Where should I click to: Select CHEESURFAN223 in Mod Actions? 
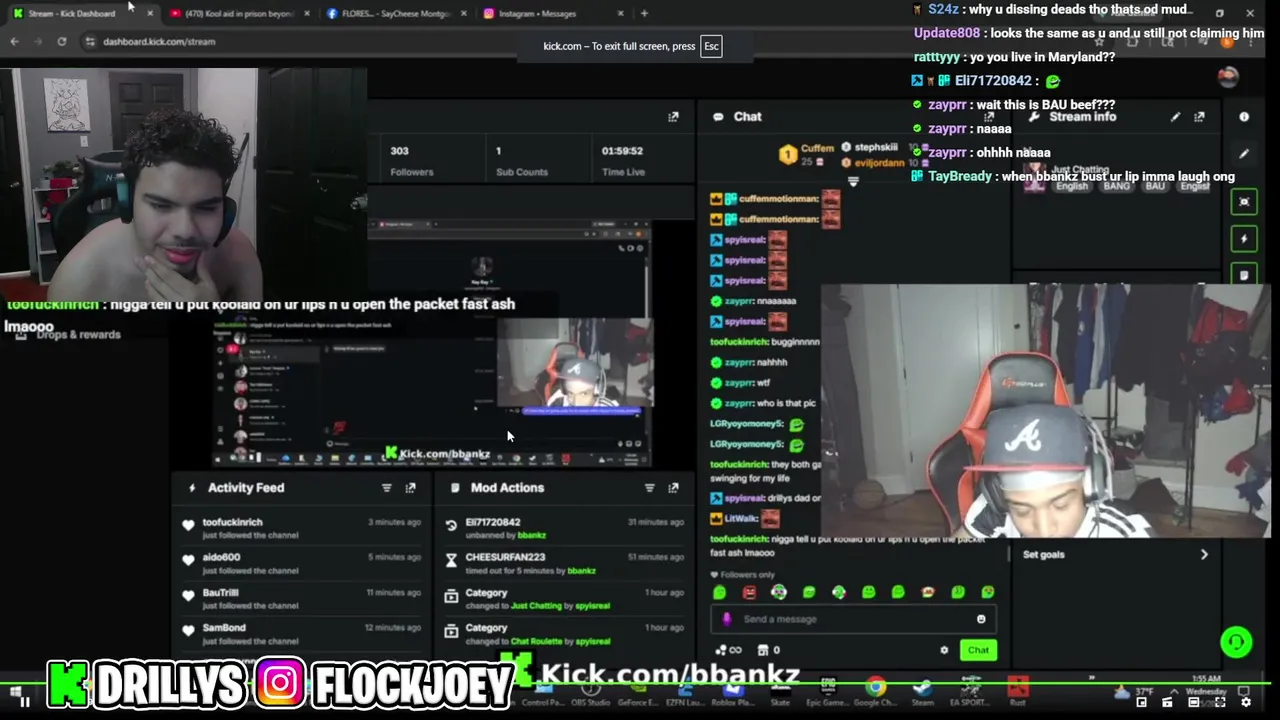(x=505, y=557)
